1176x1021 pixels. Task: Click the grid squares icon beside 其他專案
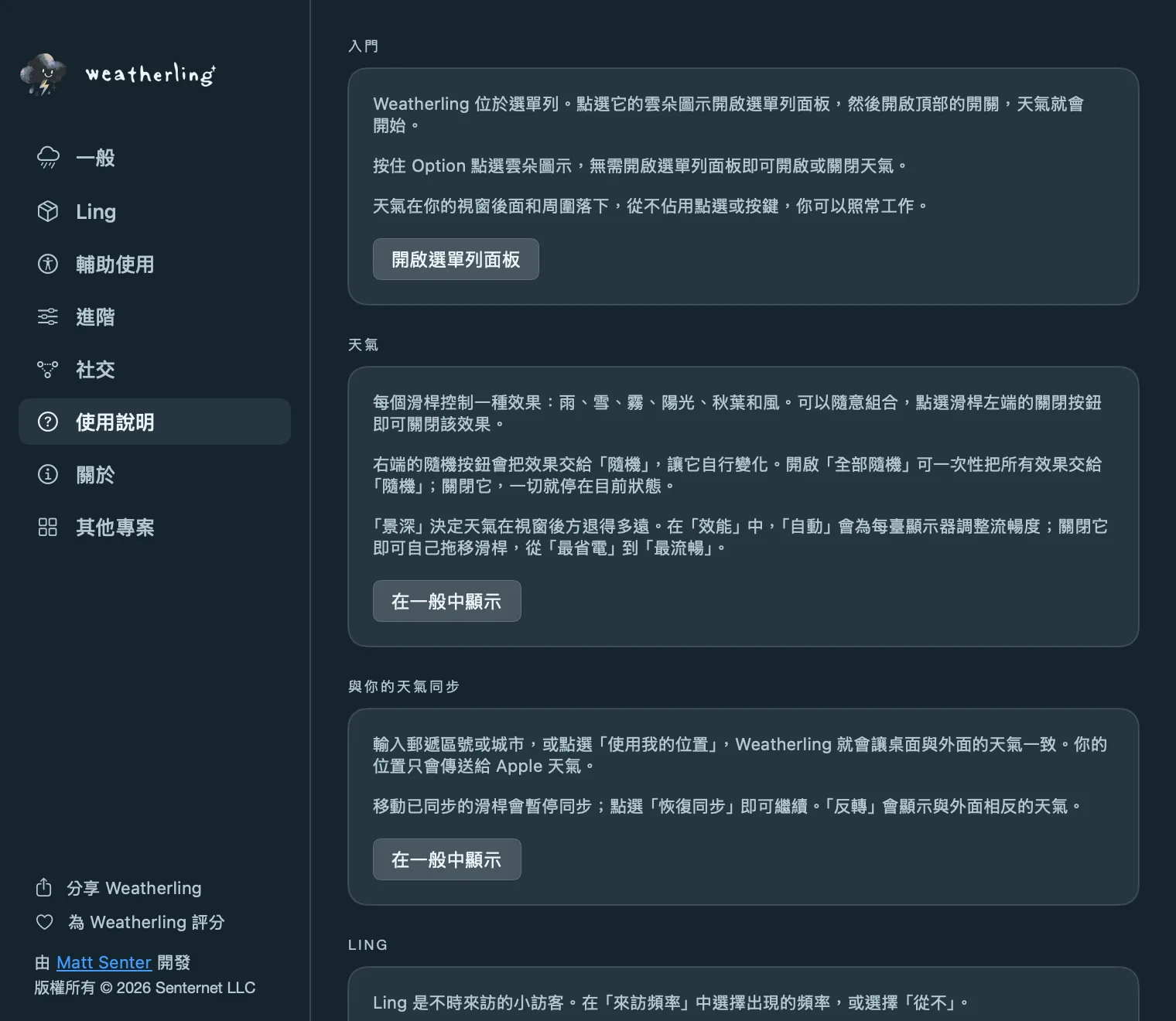(x=48, y=527)
